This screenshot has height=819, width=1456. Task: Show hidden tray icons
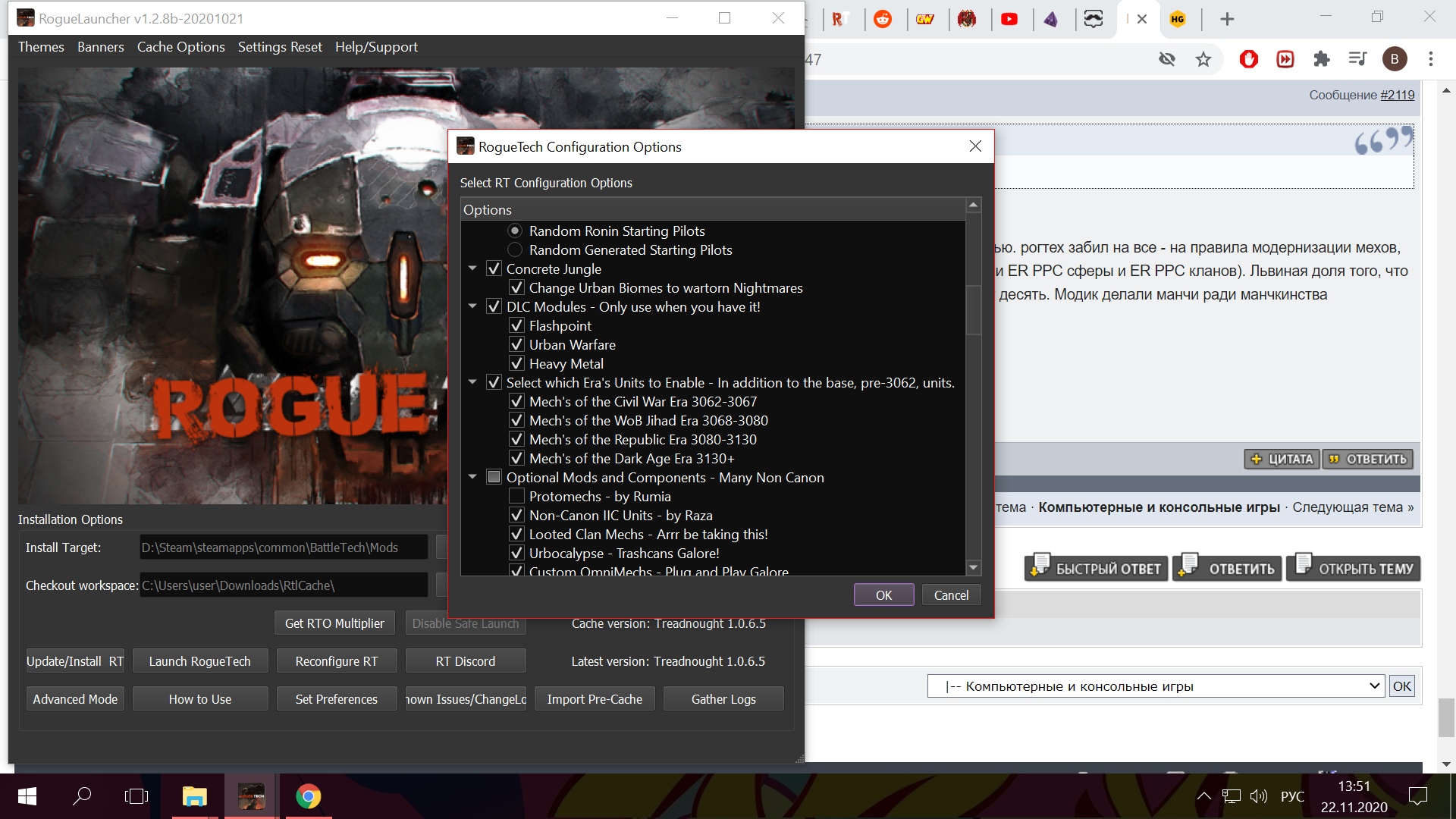click(1203, 796)
